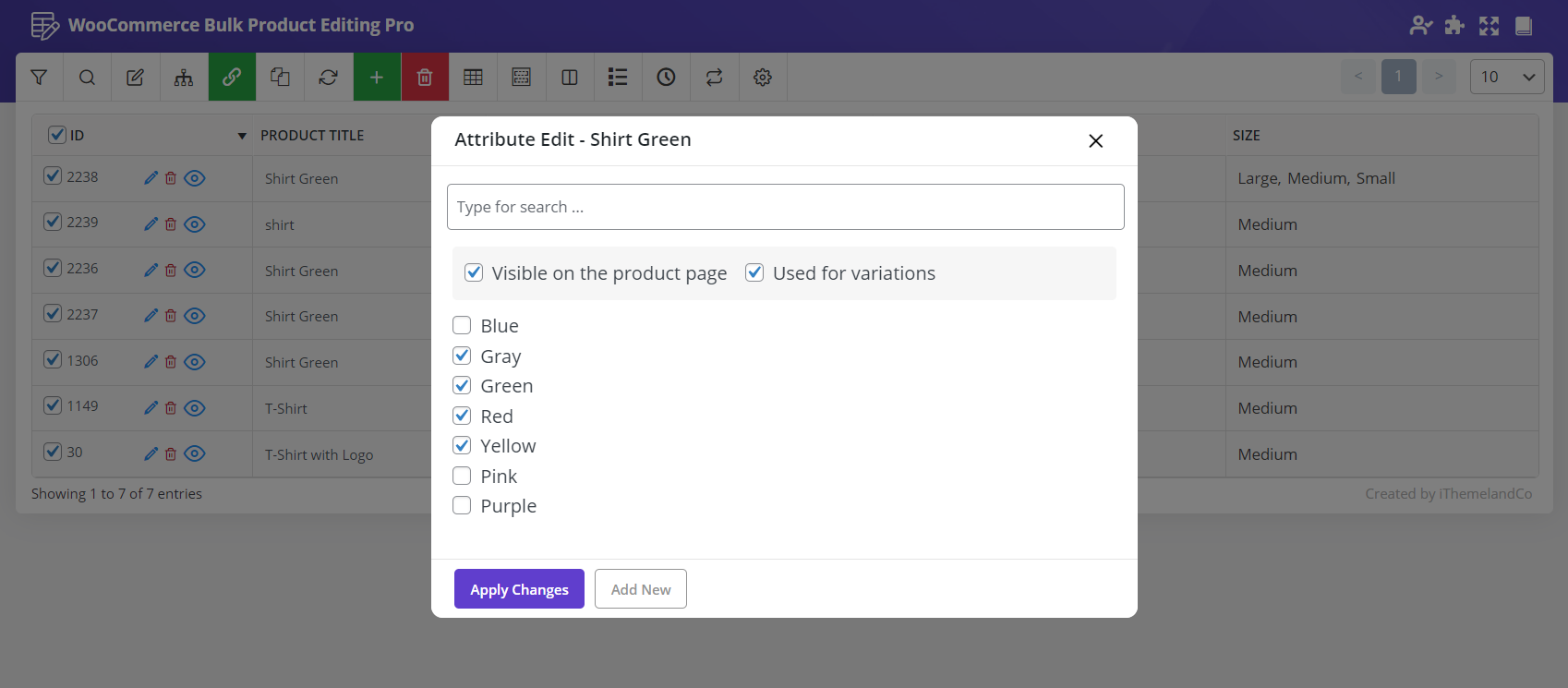Open the history clock icon

(x=666, y=78)
